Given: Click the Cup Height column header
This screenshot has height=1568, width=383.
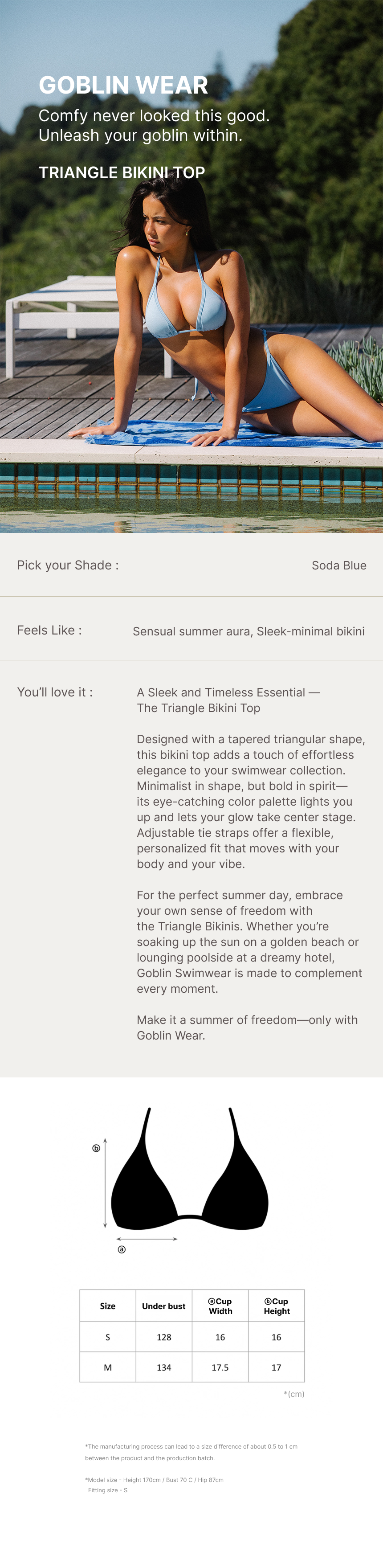Looking at the screenshot, I should pos(277,1306).
